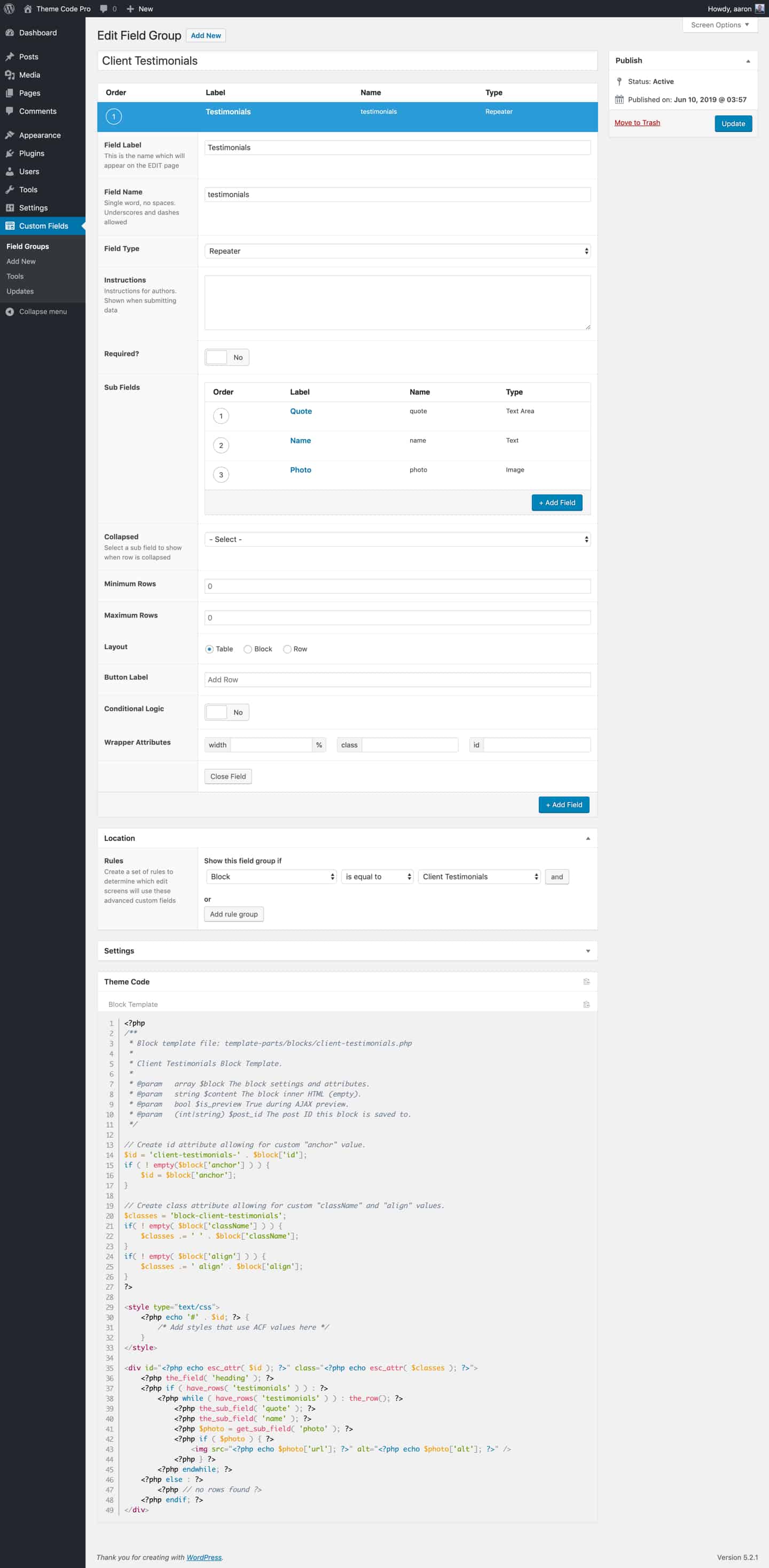The height and width of the screenshot is (1568, 769).
Task: Click Add New button beside Edit Field Group
Action: tap(206, 35)
